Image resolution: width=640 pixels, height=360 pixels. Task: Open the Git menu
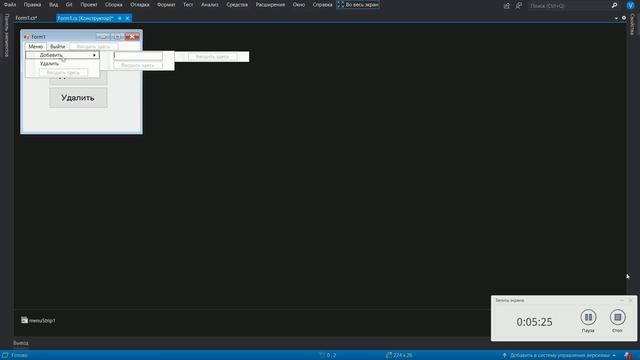pyautogui.click(x=69, y=5)
